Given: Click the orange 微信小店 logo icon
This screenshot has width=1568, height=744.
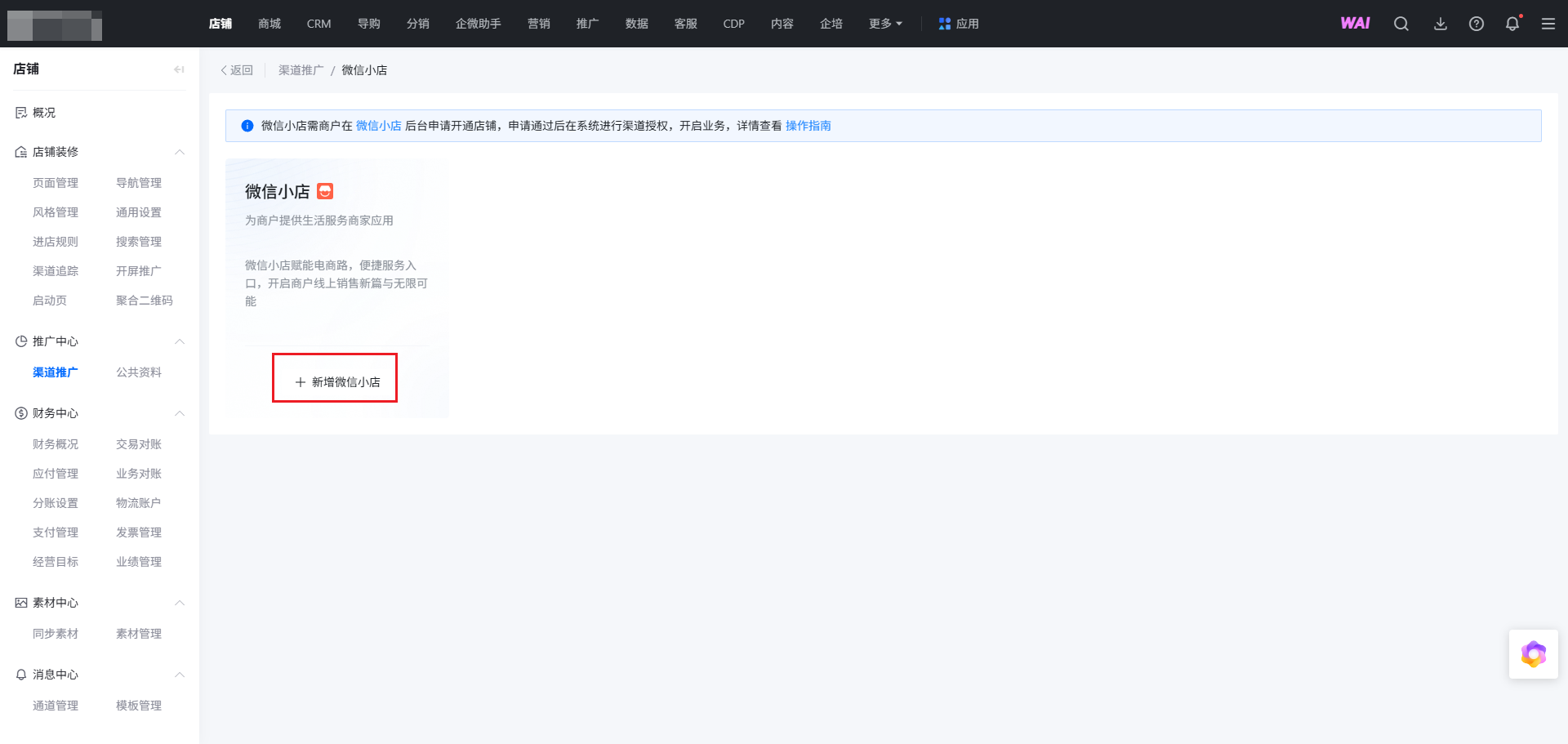Looking at the screenshot, I should point(325,191).
